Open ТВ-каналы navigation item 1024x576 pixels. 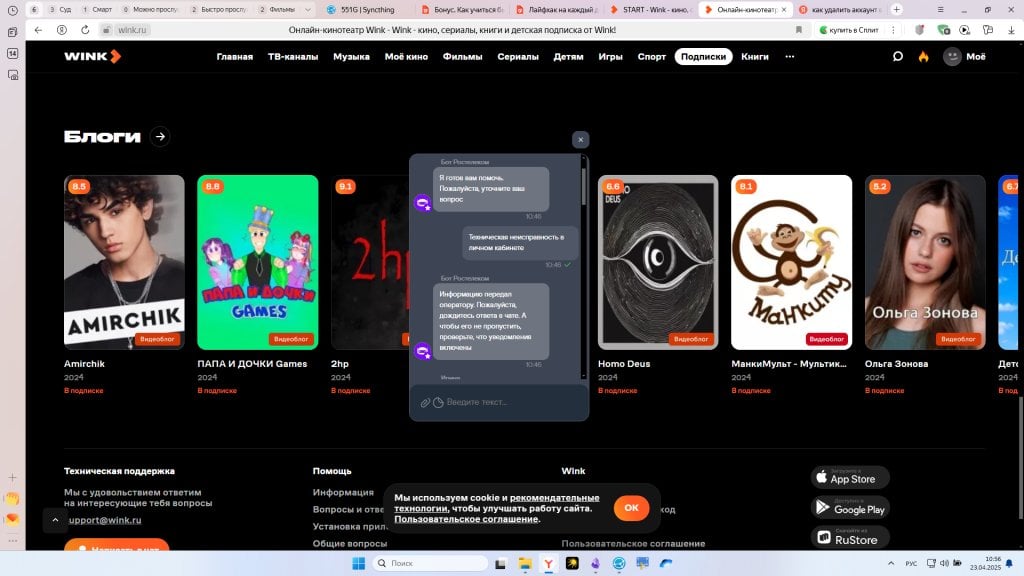[x=293, y=57]
